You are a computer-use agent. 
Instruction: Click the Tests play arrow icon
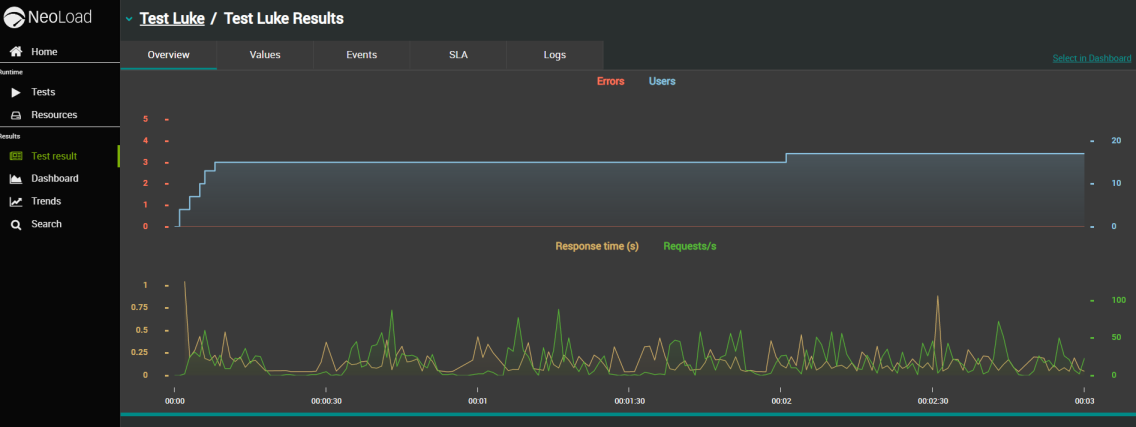[16, 92]
